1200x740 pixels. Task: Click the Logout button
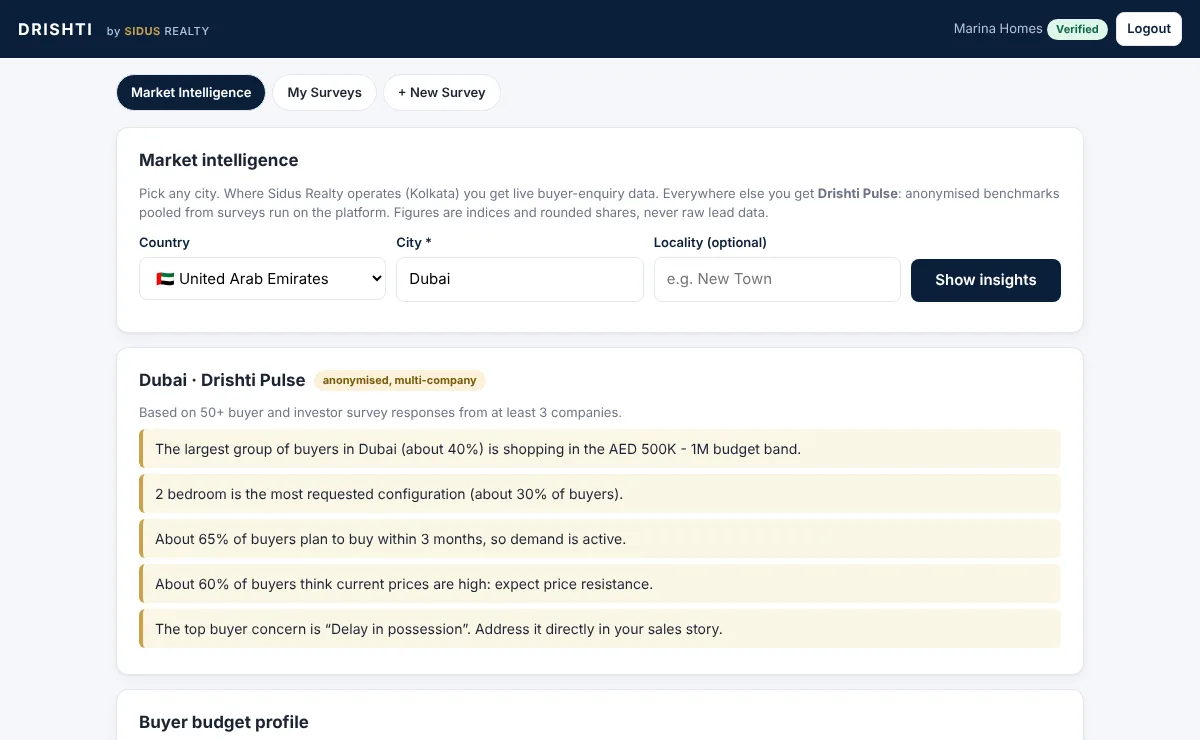[1148, 29]
